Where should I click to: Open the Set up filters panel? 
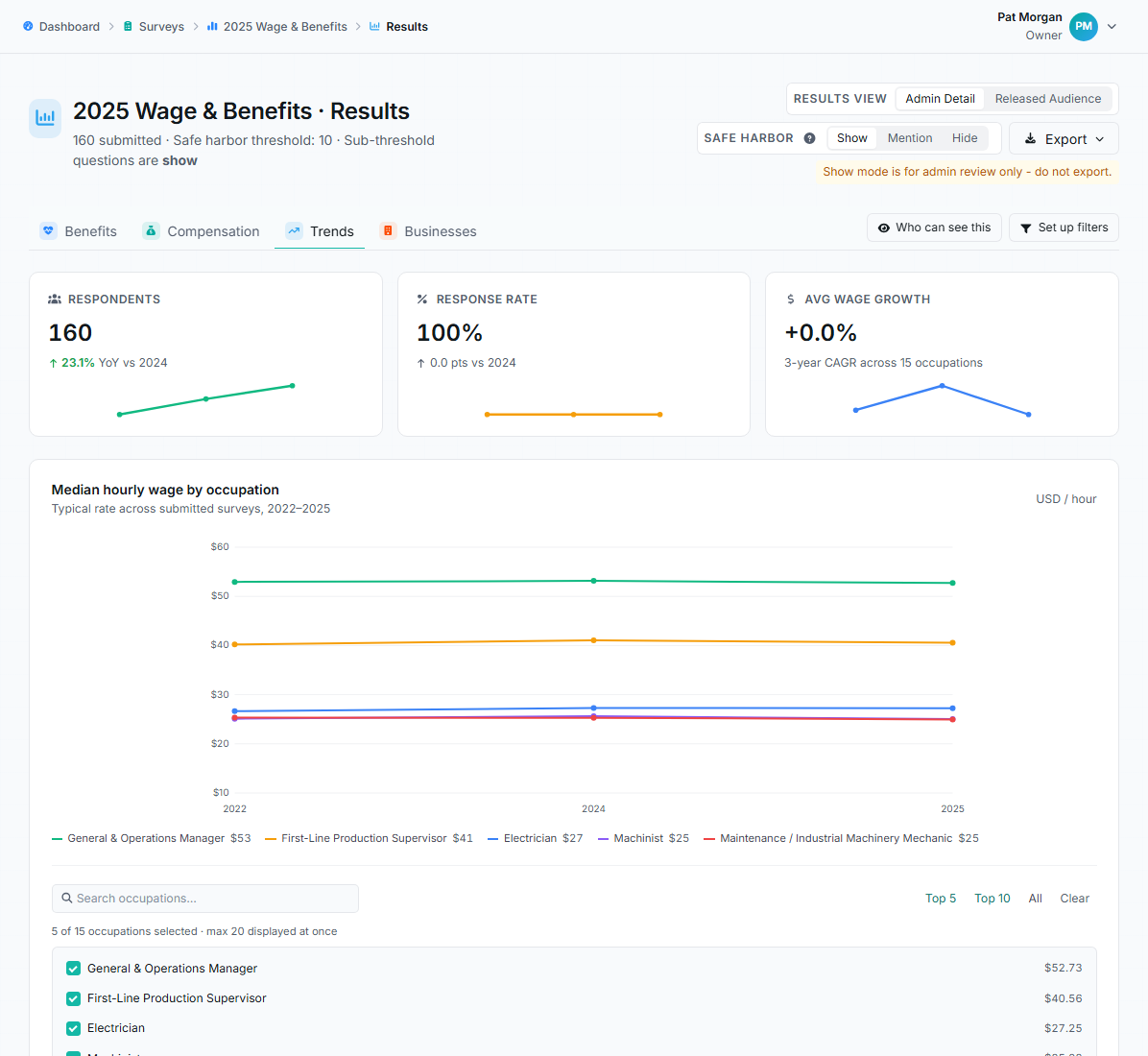click(1064, 228)
